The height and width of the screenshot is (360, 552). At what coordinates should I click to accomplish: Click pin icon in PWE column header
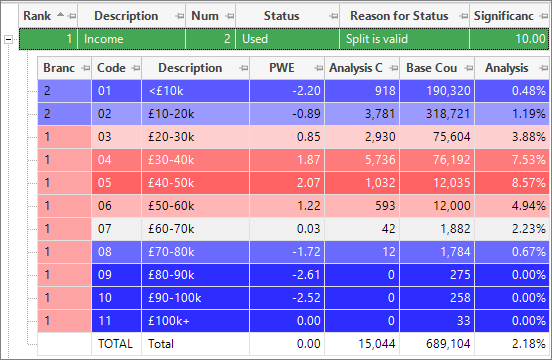click(318, 68)
